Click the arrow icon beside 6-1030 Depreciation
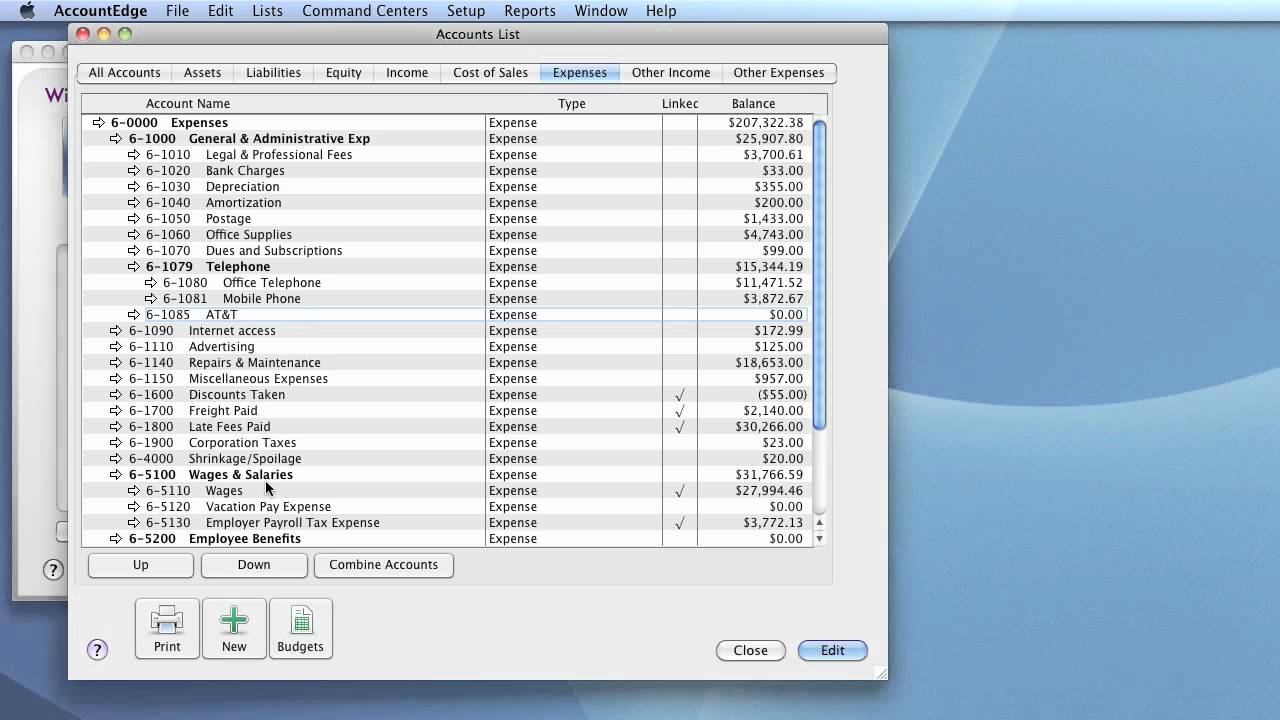This screenshot has height=720, width=1280. 134,187
